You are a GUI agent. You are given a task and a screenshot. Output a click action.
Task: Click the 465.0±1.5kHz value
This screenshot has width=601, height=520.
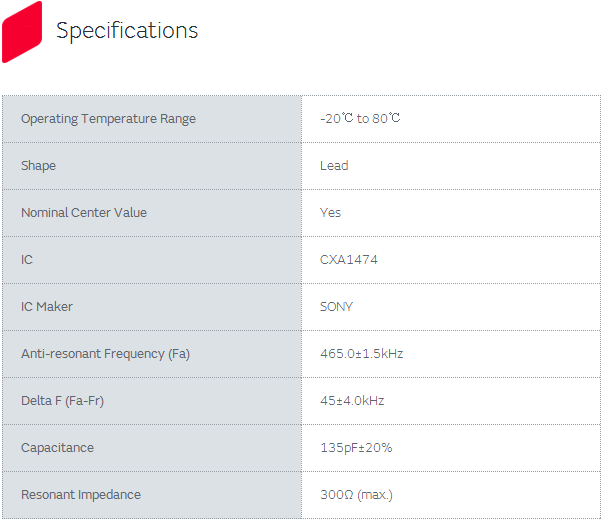pos(361,354)
